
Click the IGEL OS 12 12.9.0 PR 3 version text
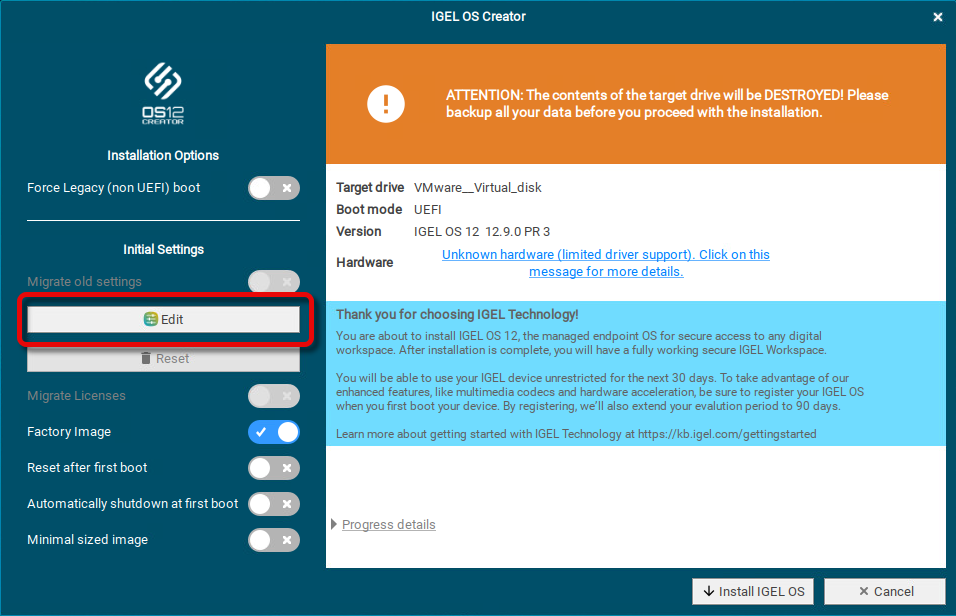click(x=482, y=232)
